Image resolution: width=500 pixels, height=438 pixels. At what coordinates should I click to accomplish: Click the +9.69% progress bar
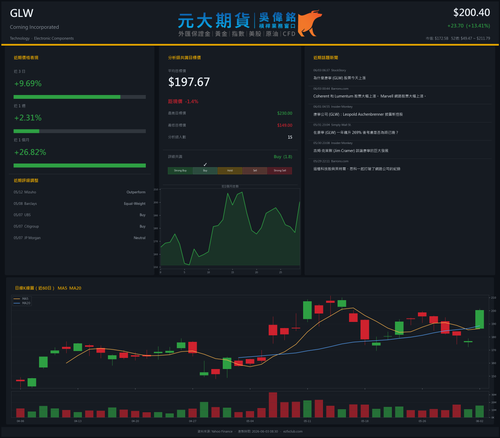80,97
